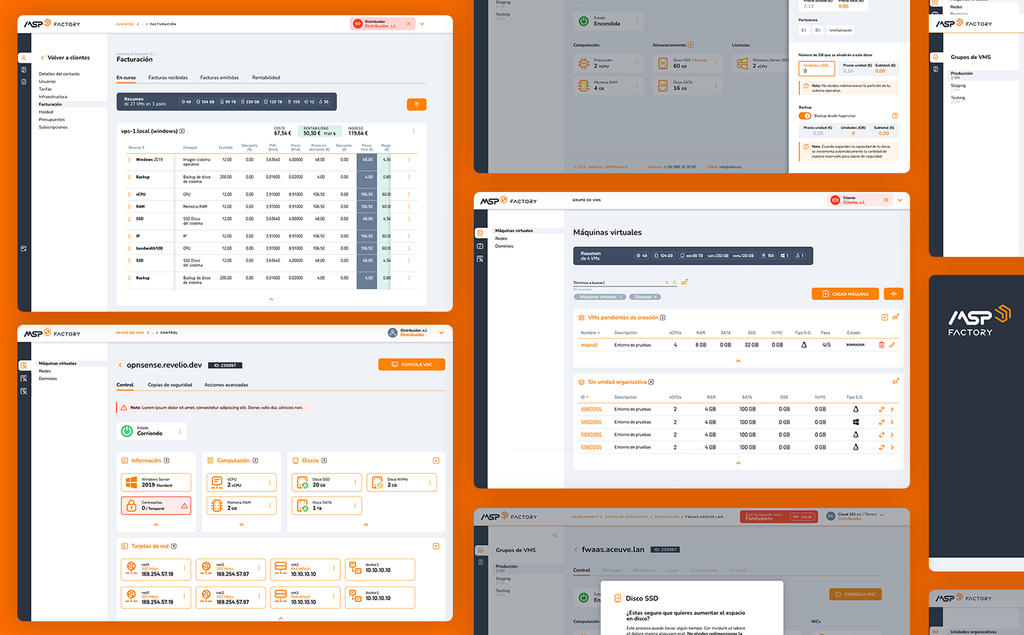This screenshot has width=1024, height=635.
Task: Click the orange filter button in Facturación
Action: click(x=416, y=104)
